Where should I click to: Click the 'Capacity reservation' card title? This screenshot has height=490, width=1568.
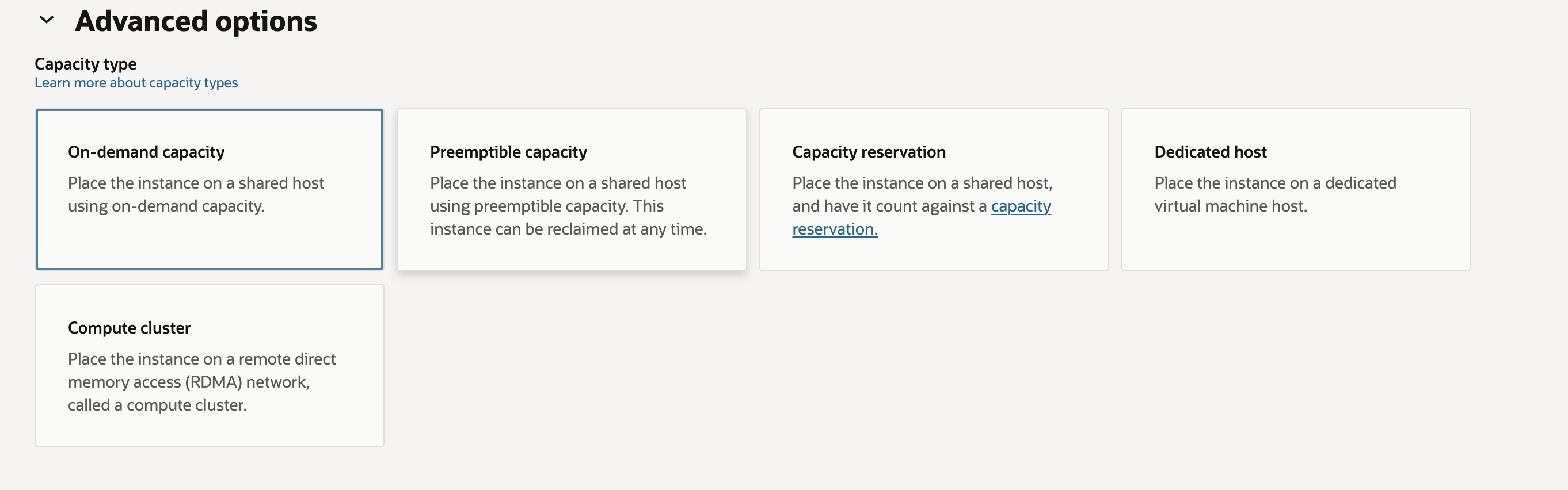(x=869, y=152)
